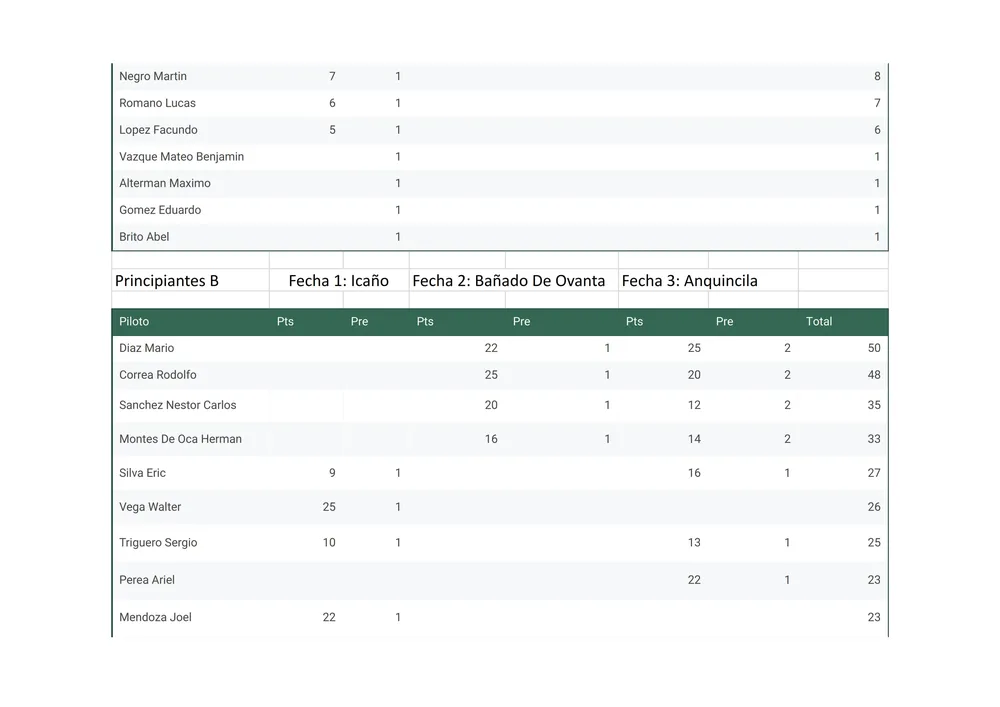Select the Vazque Mateo Benjamin entry
Screen dimensions: 1000x707
pos(181,157)
